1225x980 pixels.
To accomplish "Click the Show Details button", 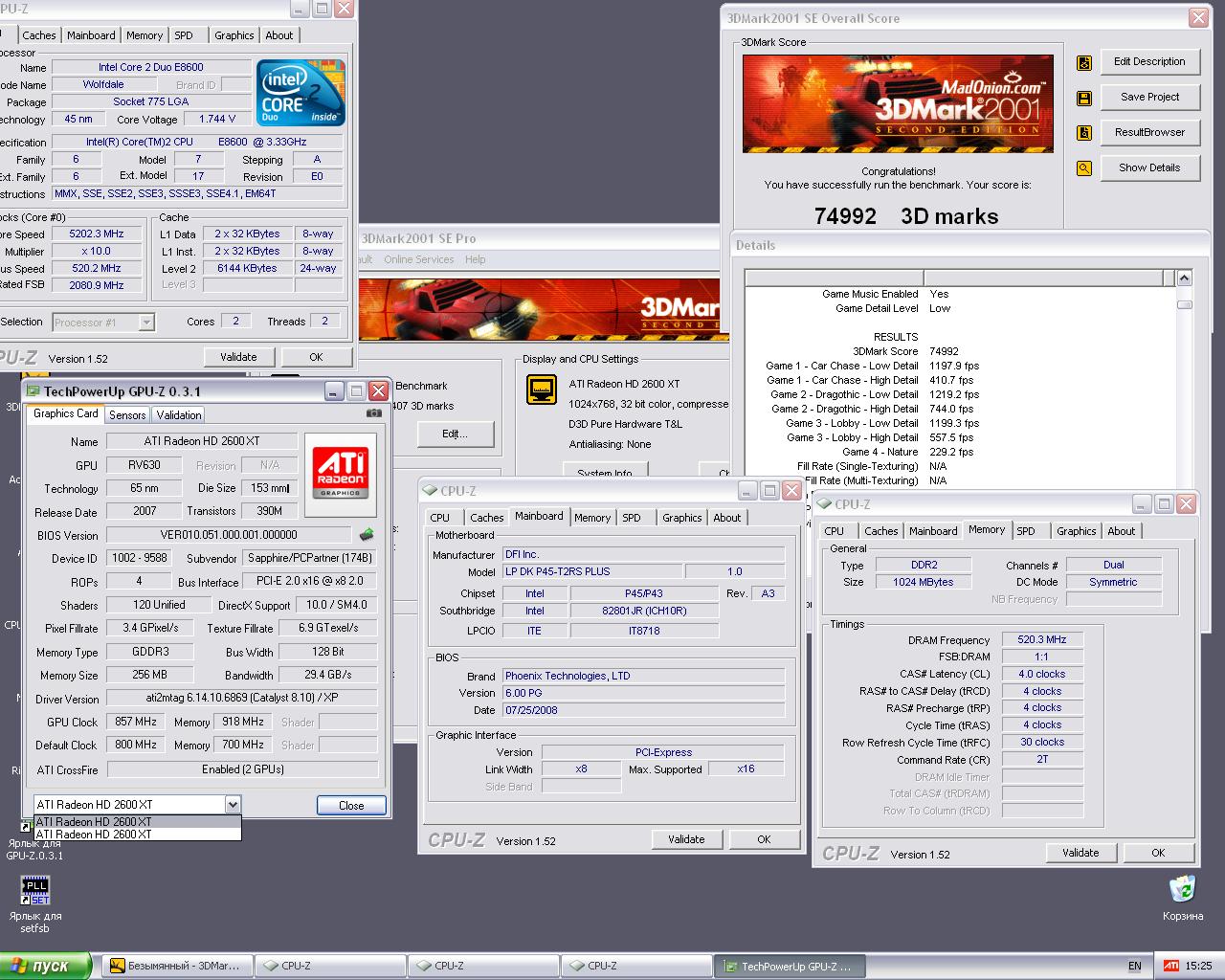I will point(1149,167).
